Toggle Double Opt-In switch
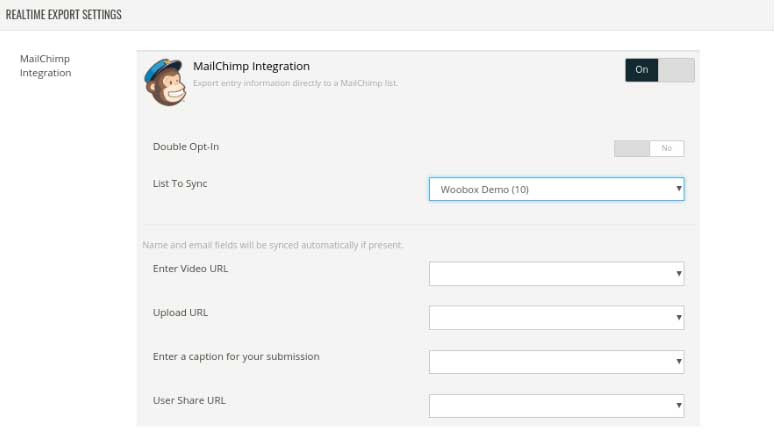 [649, 148]
